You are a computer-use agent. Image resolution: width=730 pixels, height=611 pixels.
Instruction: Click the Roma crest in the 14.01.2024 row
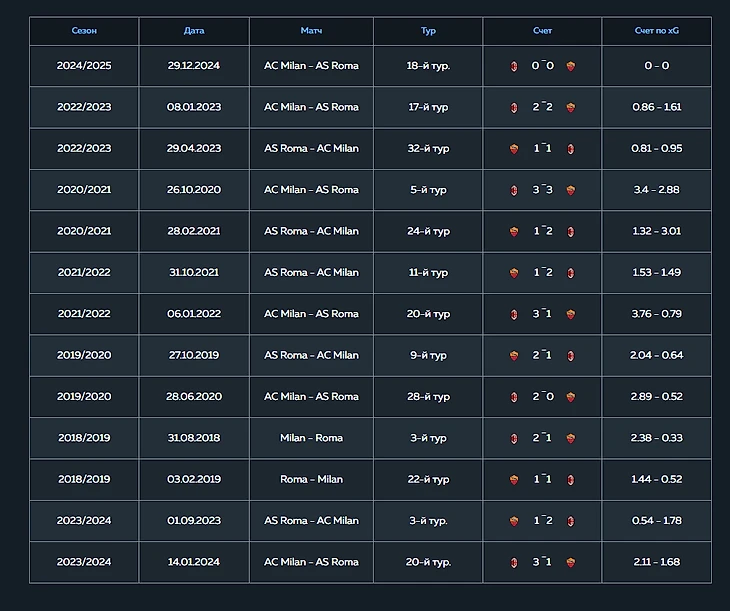[x=570, y=563]
